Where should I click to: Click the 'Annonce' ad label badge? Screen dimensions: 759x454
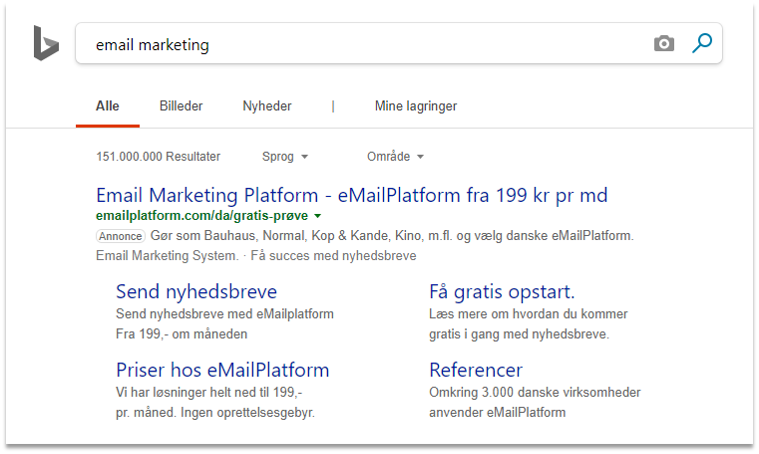click(121, 236)
